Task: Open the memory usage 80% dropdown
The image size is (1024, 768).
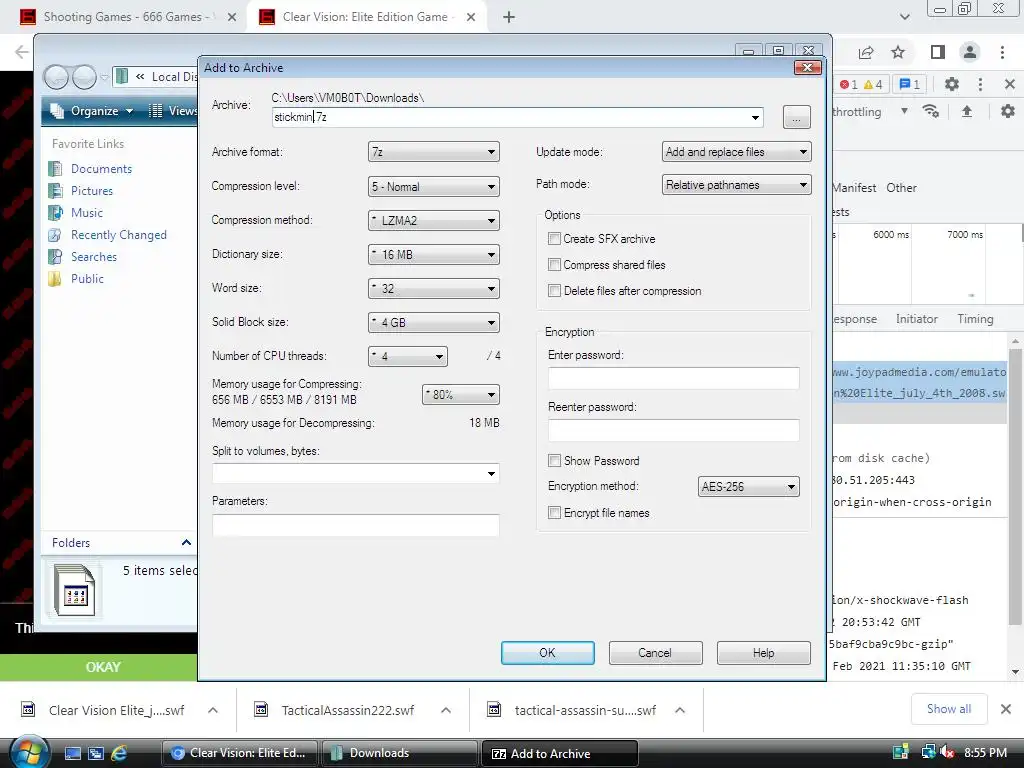Action: point(460,394)
